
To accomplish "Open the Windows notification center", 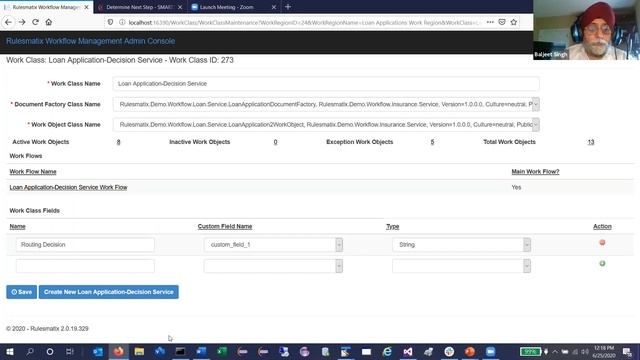I will click(x=627, y=351).
